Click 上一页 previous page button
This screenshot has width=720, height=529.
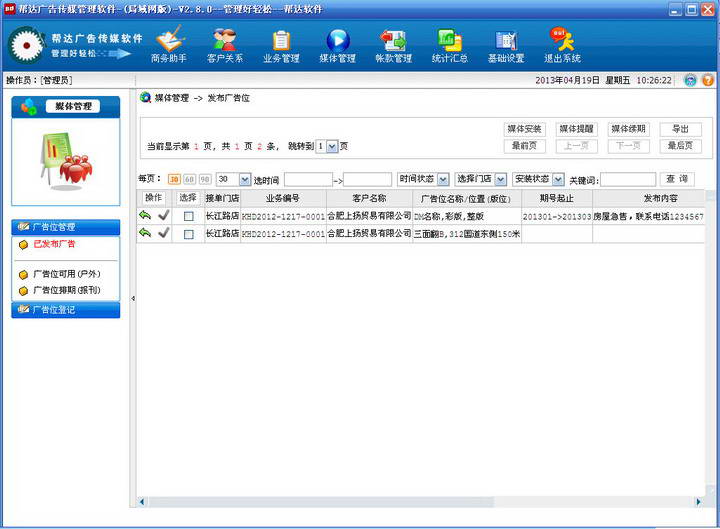(x=576, y=146)
